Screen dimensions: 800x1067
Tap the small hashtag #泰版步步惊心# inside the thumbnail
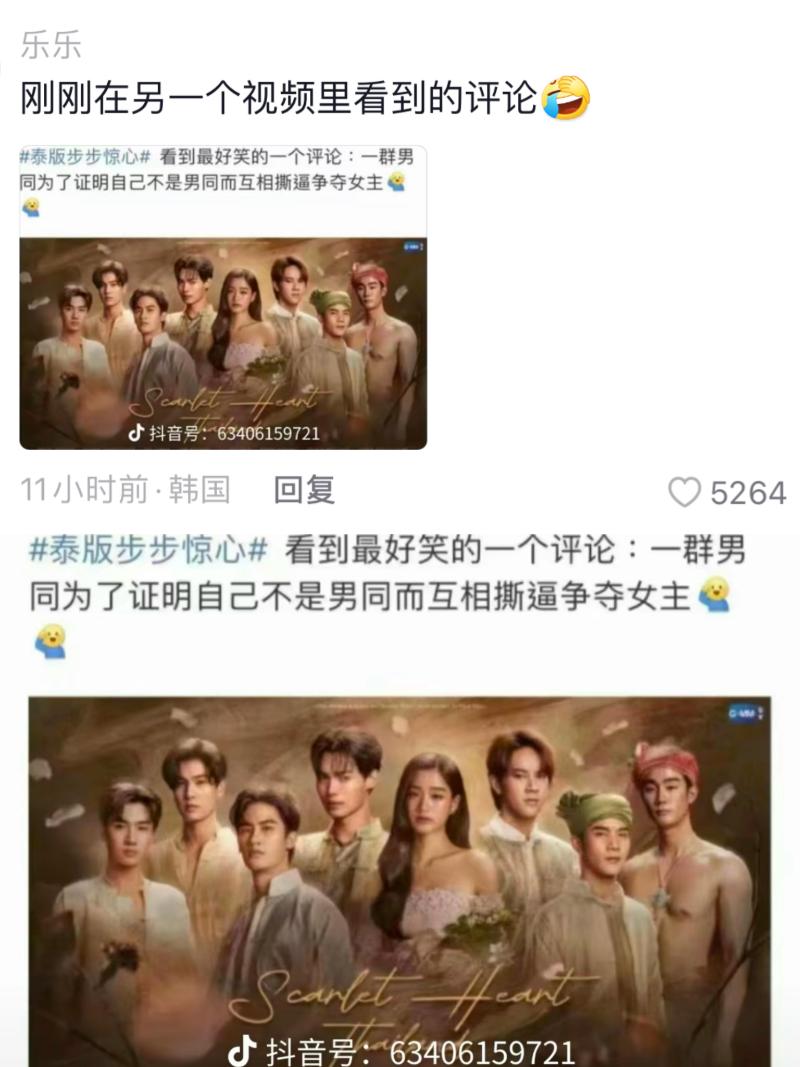(85, 157)
